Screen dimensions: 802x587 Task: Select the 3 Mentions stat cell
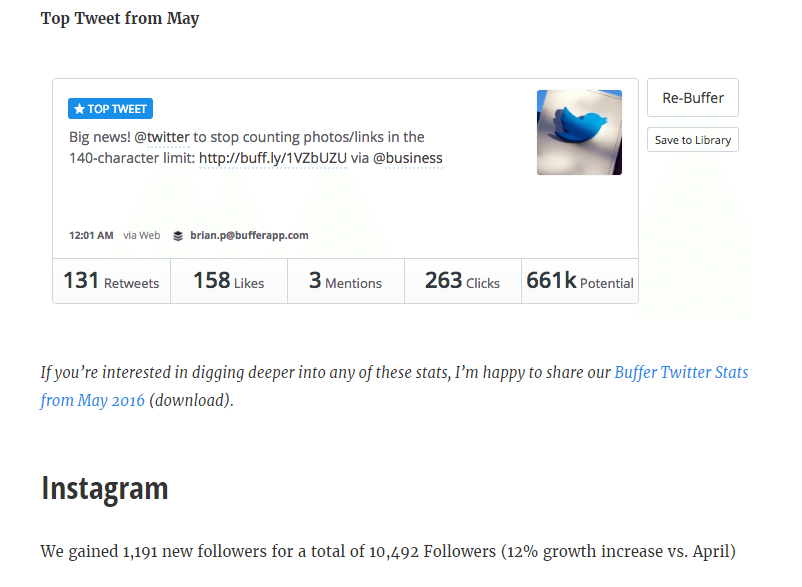click(346, 281)
